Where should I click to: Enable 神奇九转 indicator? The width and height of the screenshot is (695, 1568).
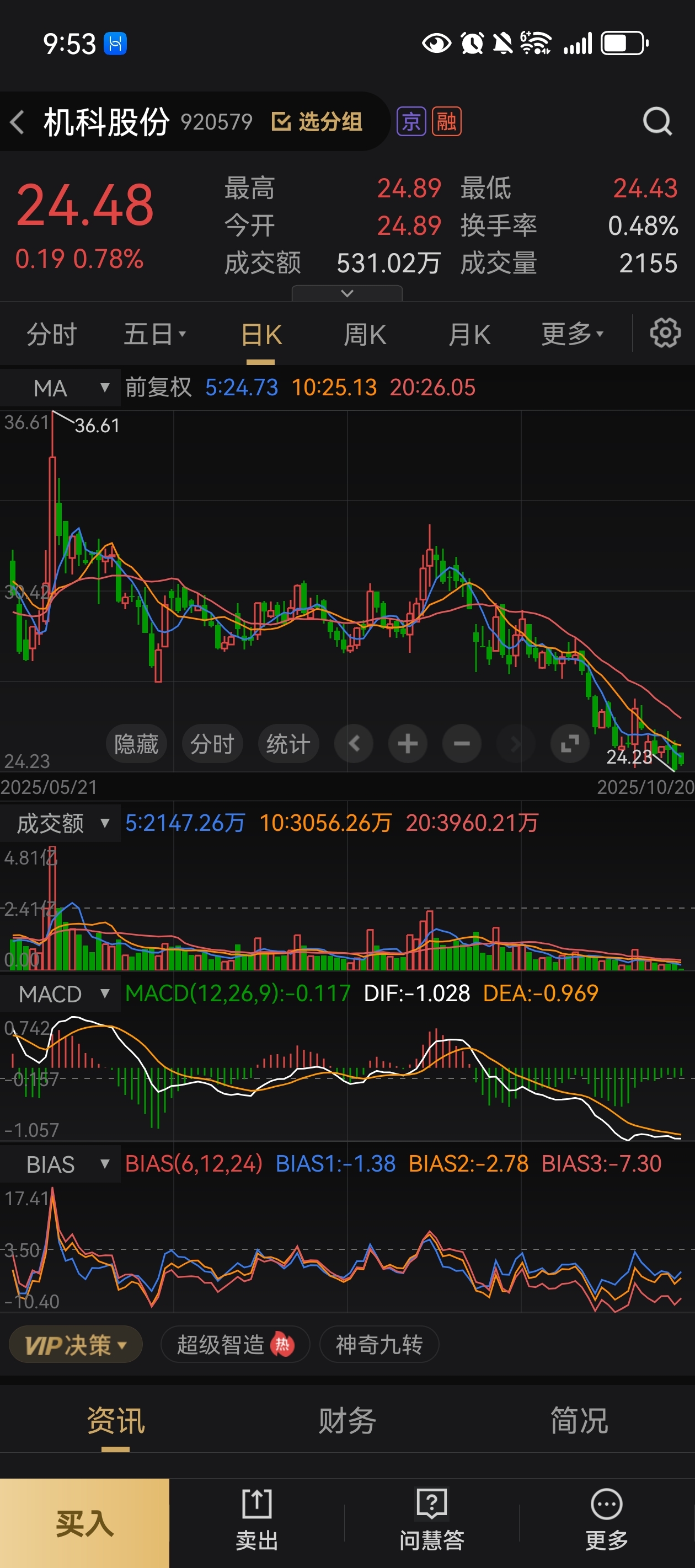pos(379,1344)
